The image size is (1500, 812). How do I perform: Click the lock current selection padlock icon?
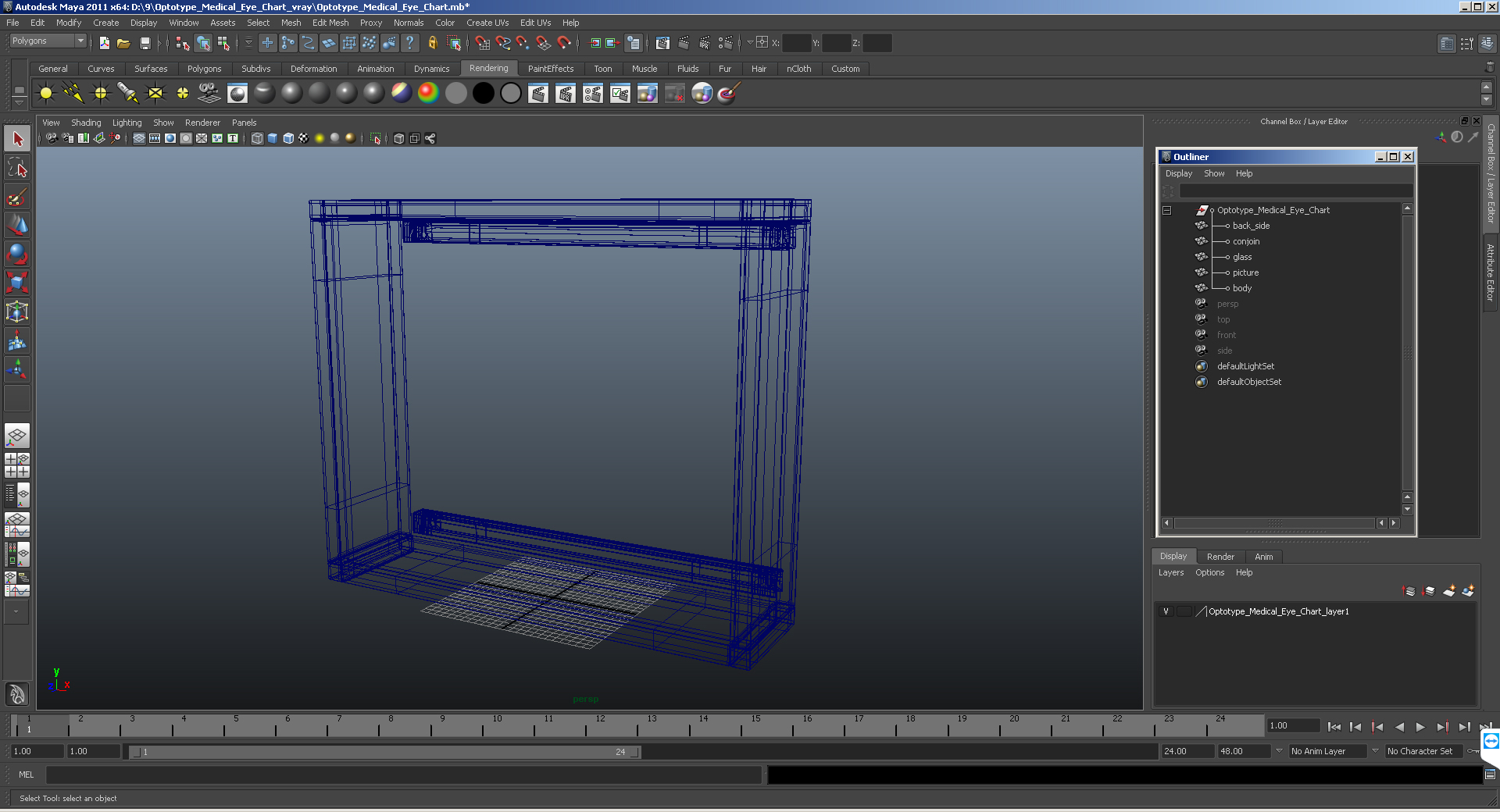coord(433,43)
